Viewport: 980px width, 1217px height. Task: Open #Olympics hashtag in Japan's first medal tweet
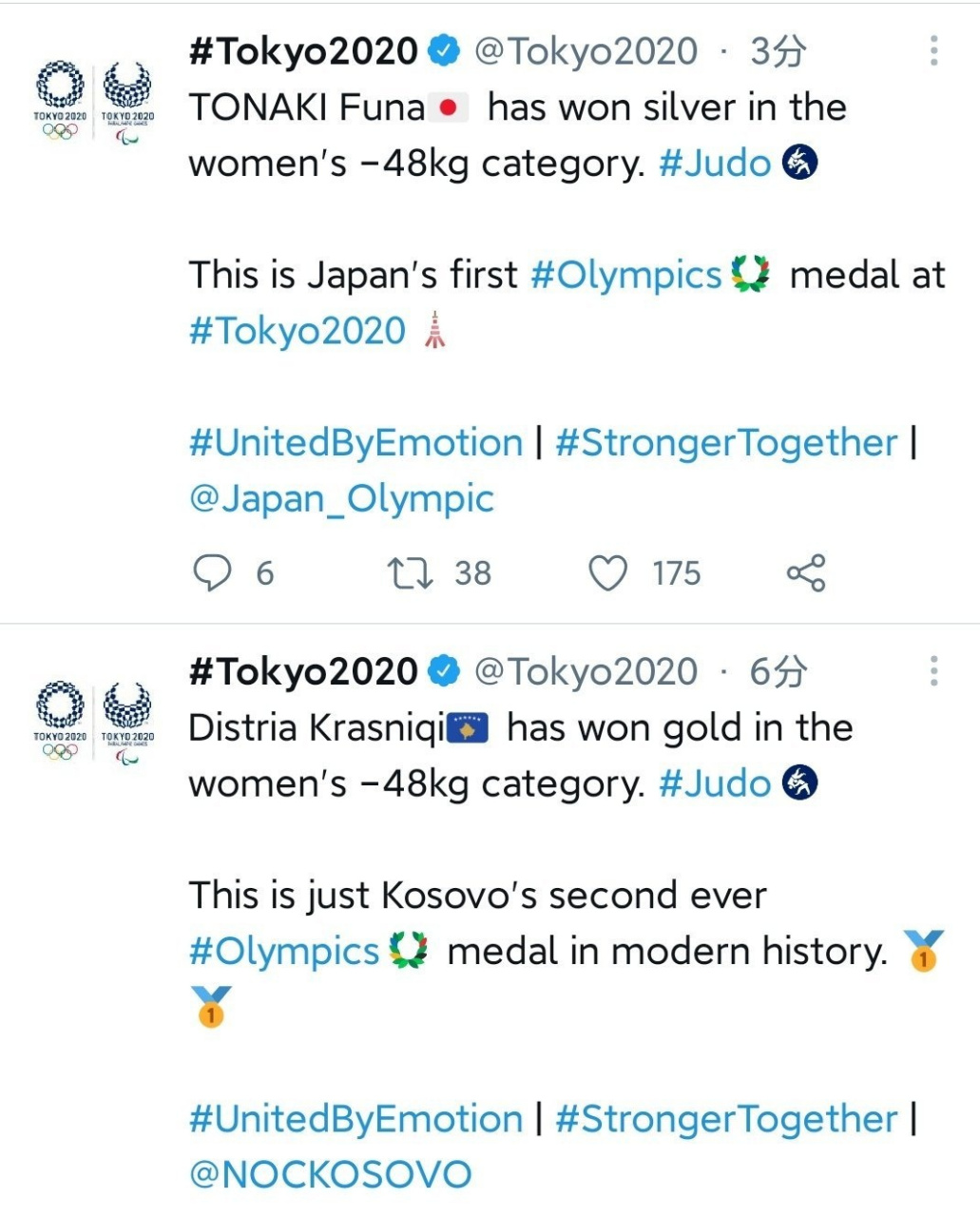pyautogui.click(x=626, y=275)
